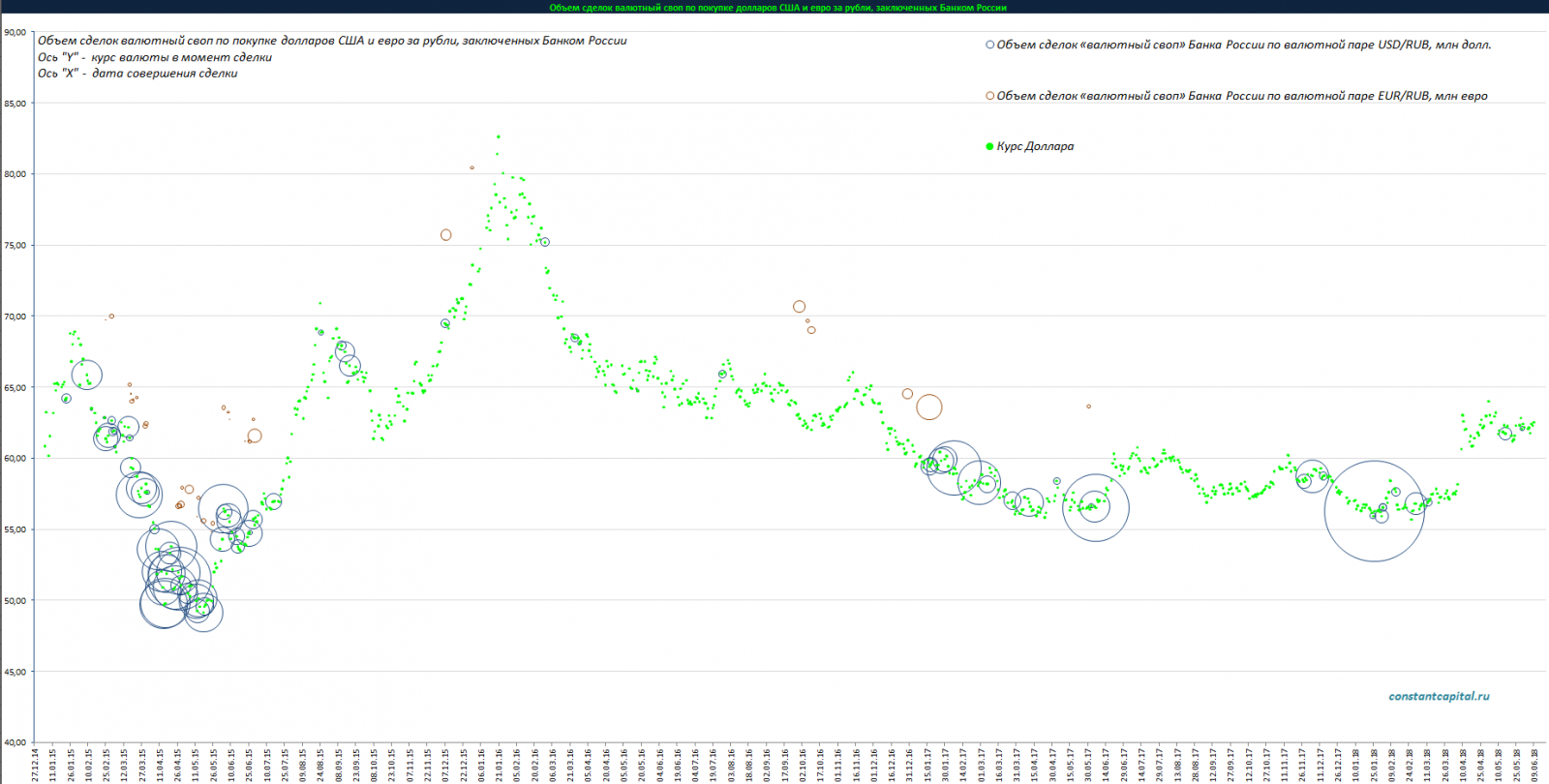The image size is (1549, 784).
Task: Select the 09.06.18 date on X axis
Action: [x=1535, y=765]
